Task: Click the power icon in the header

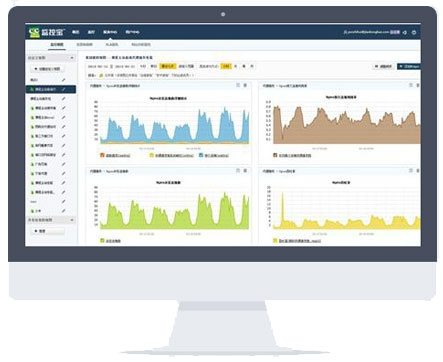Action: click(x=414, y=32)
